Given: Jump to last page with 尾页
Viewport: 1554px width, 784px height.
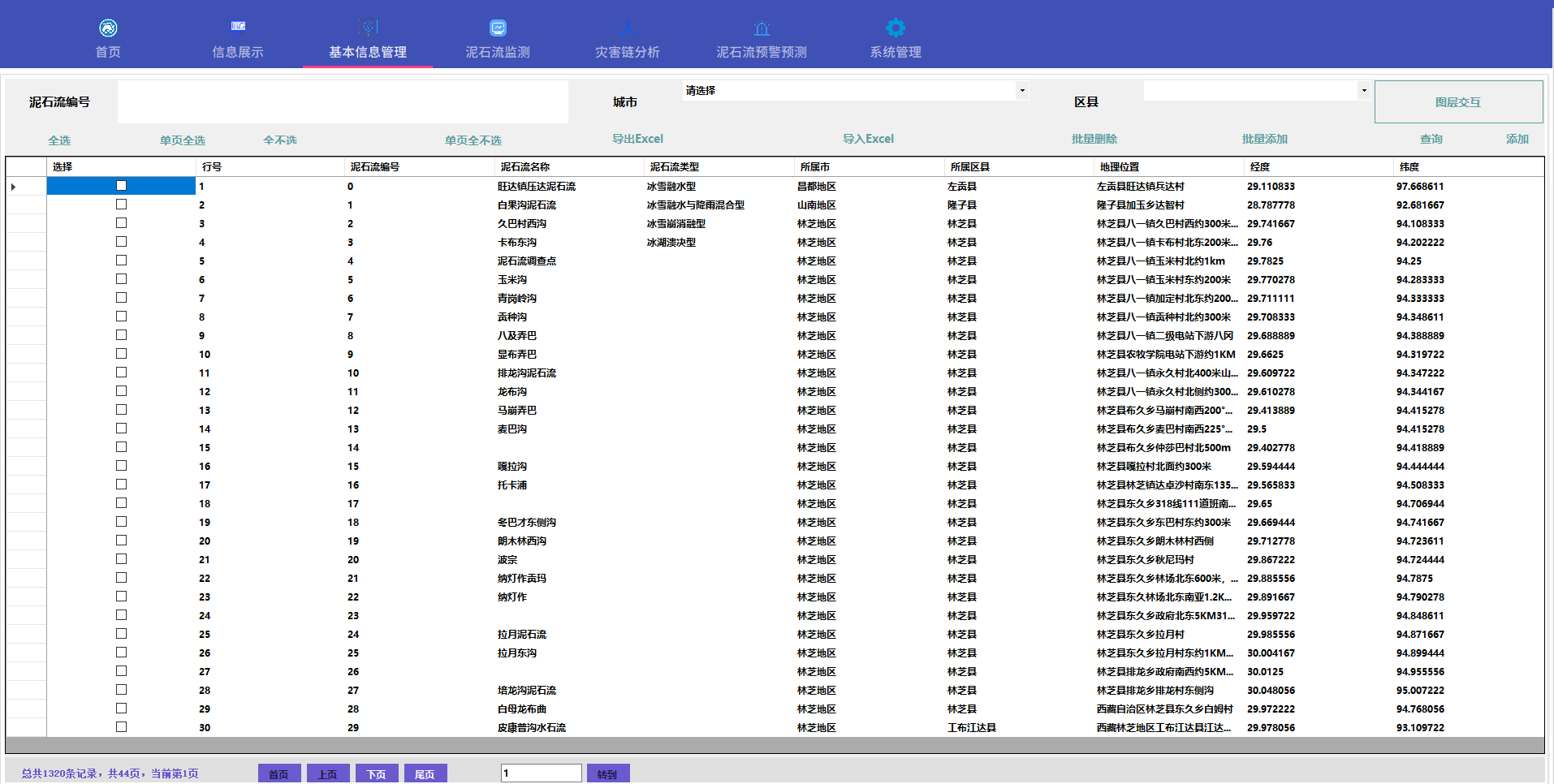Looking at the screenshot, I should point(425,773).
